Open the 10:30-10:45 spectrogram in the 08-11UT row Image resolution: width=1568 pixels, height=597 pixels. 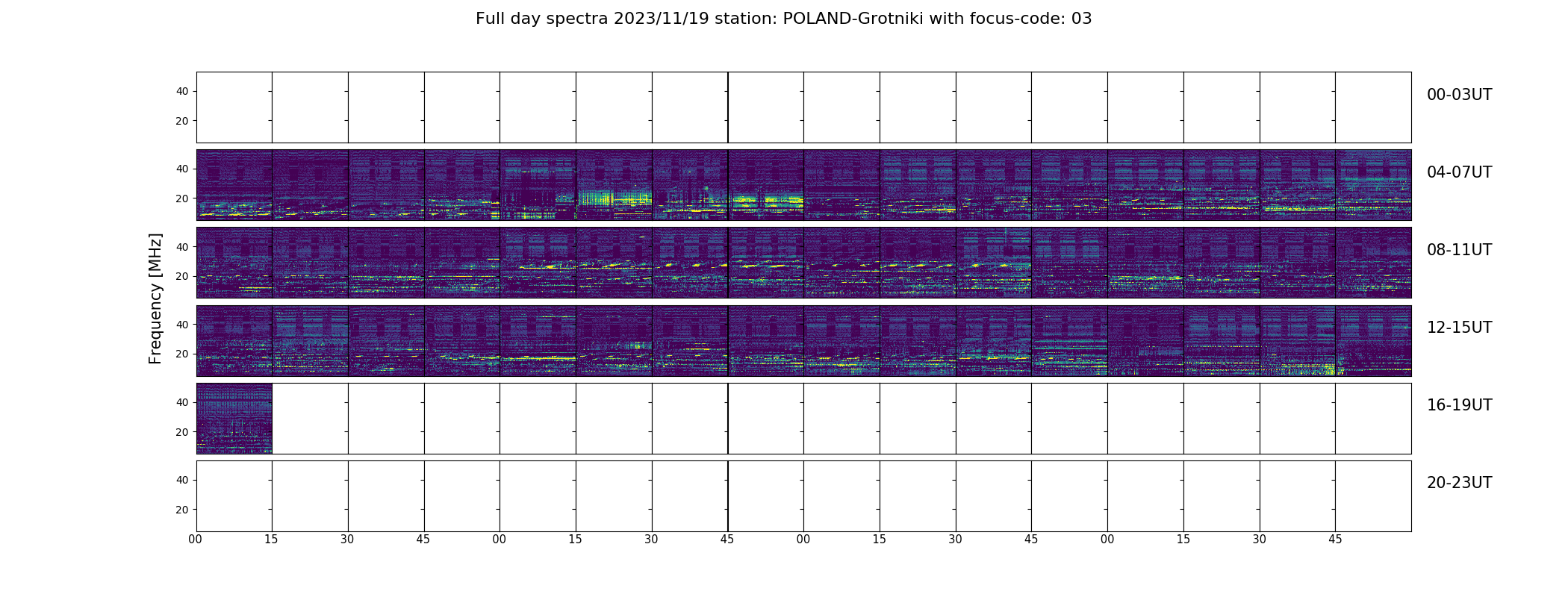[994, 263]
